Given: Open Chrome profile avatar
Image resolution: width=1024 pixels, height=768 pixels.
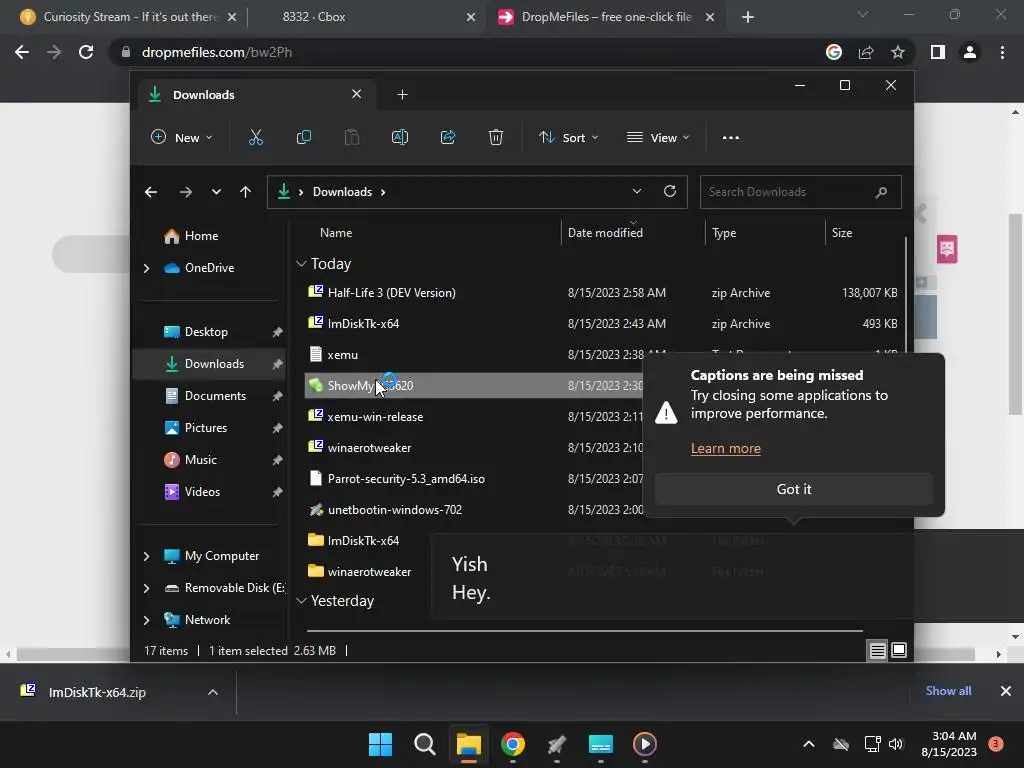Looking at the screenshot, I should pos(970,52).
